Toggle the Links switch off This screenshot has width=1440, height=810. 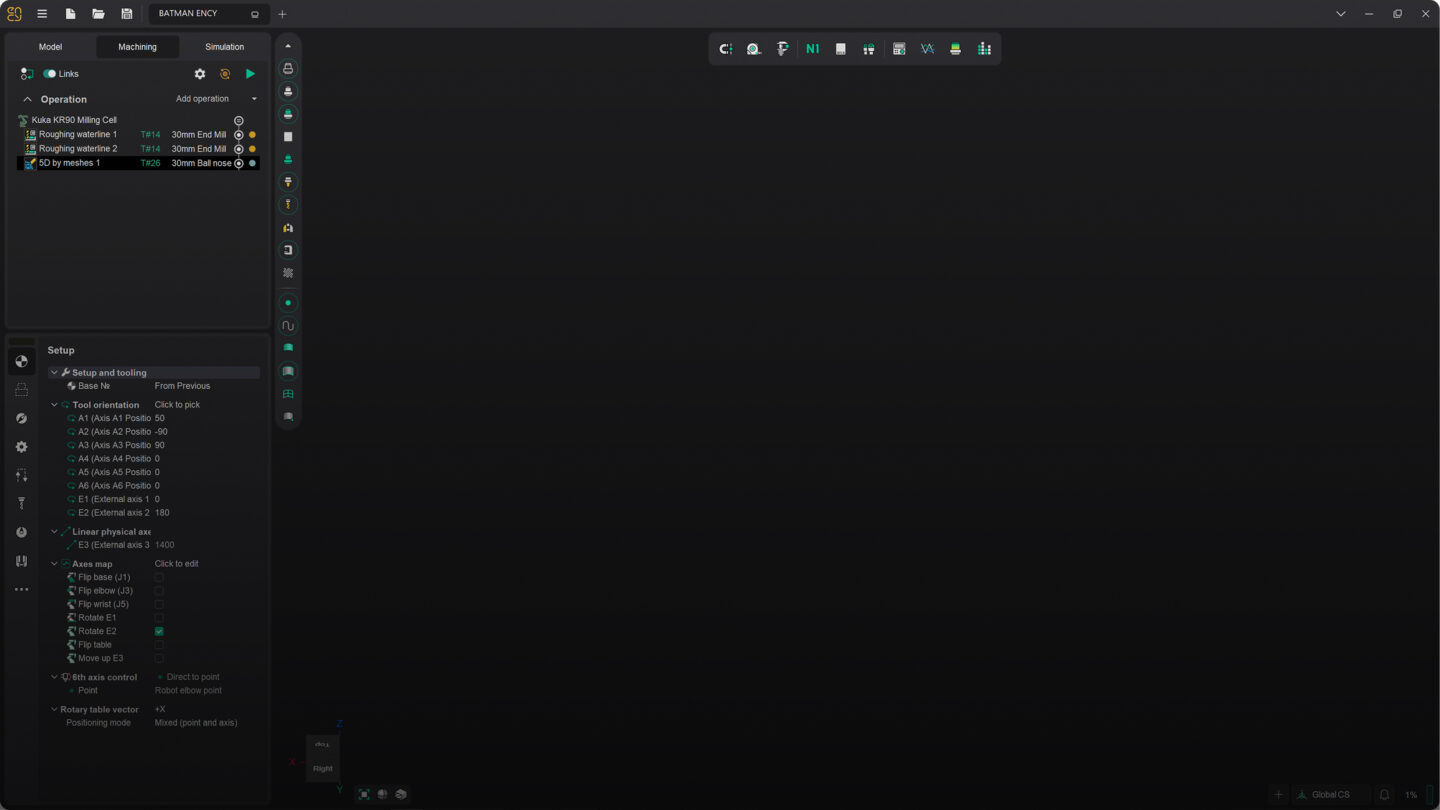tap(49, 74)
